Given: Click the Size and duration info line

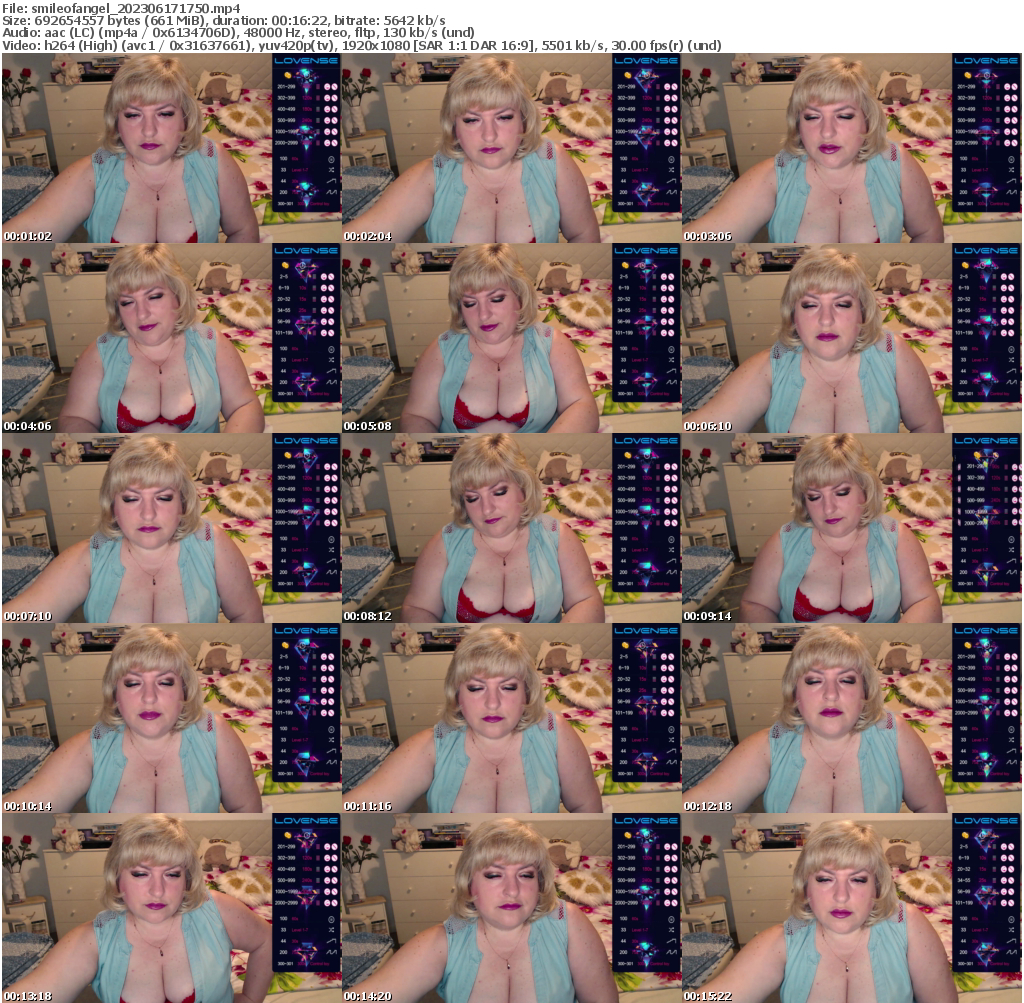Looking at the screenshot, I should pyautogui.click(x=224, y=21).
